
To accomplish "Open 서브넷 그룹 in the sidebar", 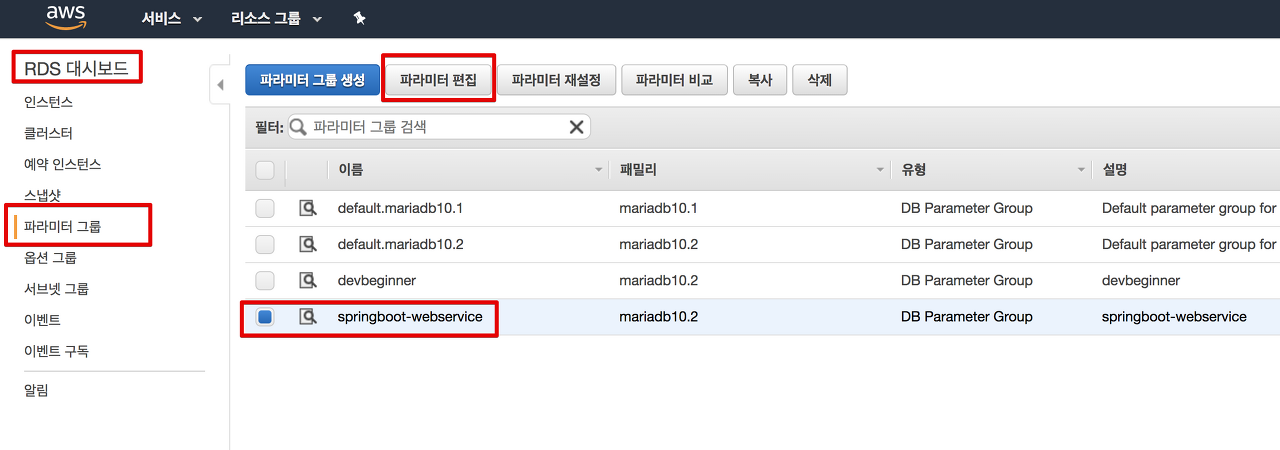I will pos(56,288).
